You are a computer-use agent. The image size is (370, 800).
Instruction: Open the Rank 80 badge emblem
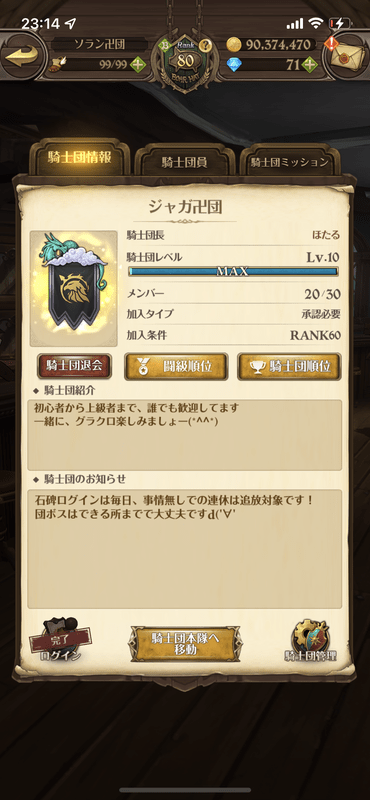click(x=185, y=62)
